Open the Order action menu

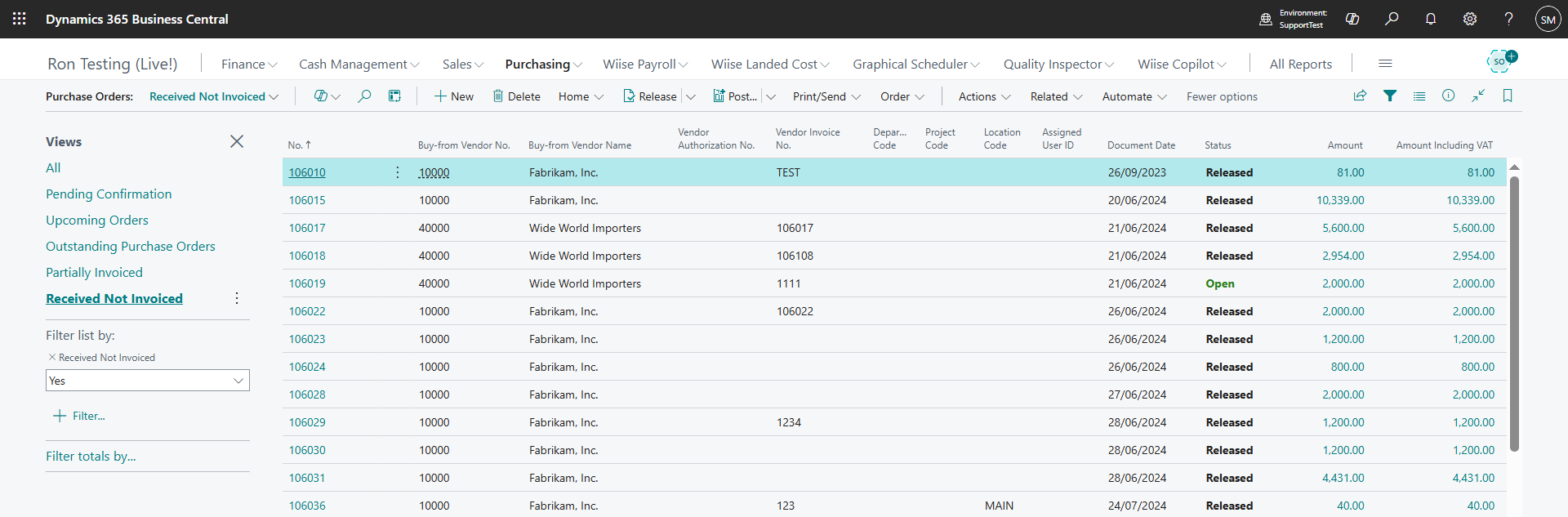pos(902,96)
